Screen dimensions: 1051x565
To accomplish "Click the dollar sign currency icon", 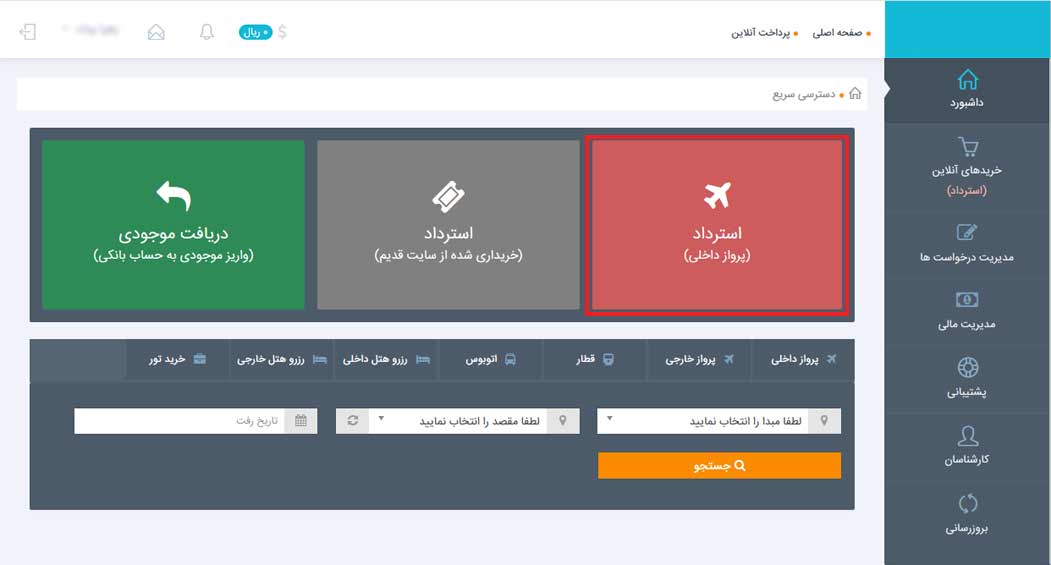I will coord(282,32).
